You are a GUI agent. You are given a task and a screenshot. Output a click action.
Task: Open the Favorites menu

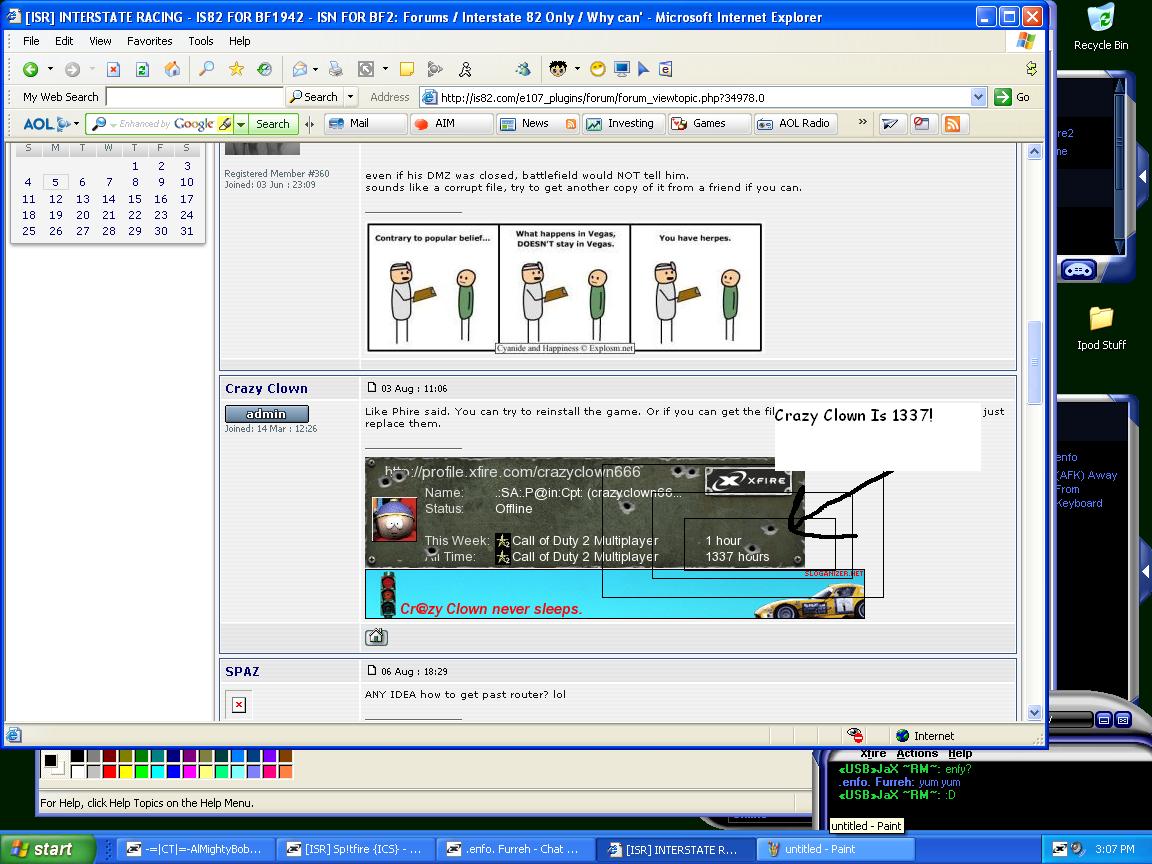point(149,41)
